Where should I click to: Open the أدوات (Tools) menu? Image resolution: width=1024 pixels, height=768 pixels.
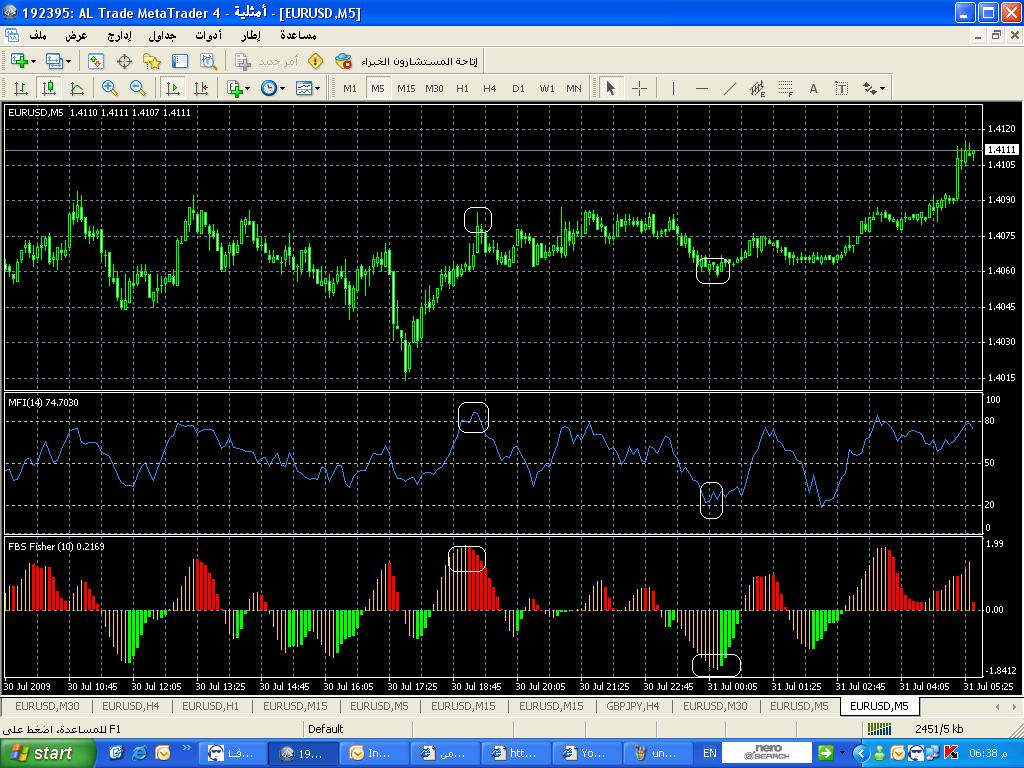(x=208, y=35)
